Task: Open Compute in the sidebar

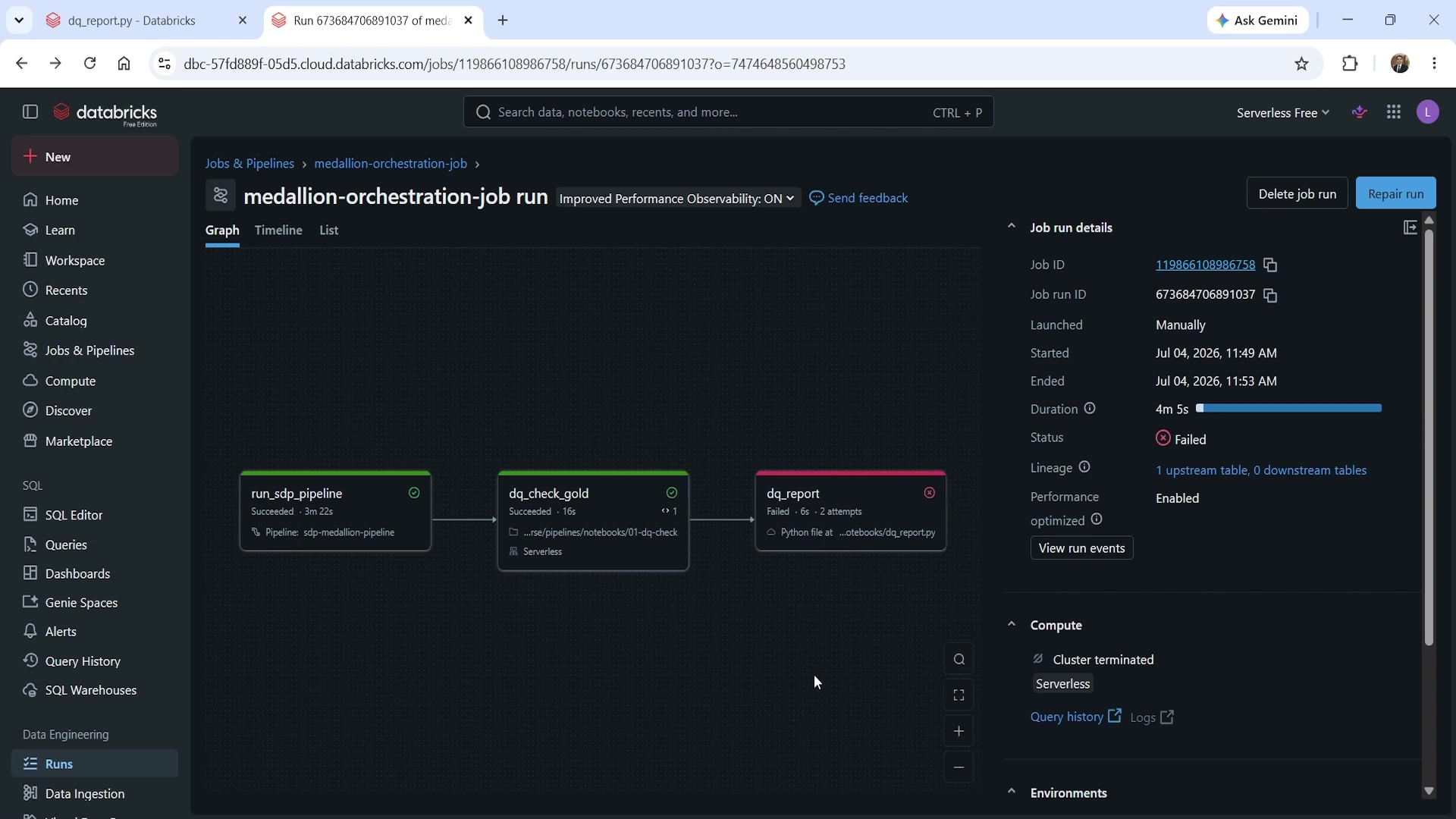Action: [x=95, y=381]
